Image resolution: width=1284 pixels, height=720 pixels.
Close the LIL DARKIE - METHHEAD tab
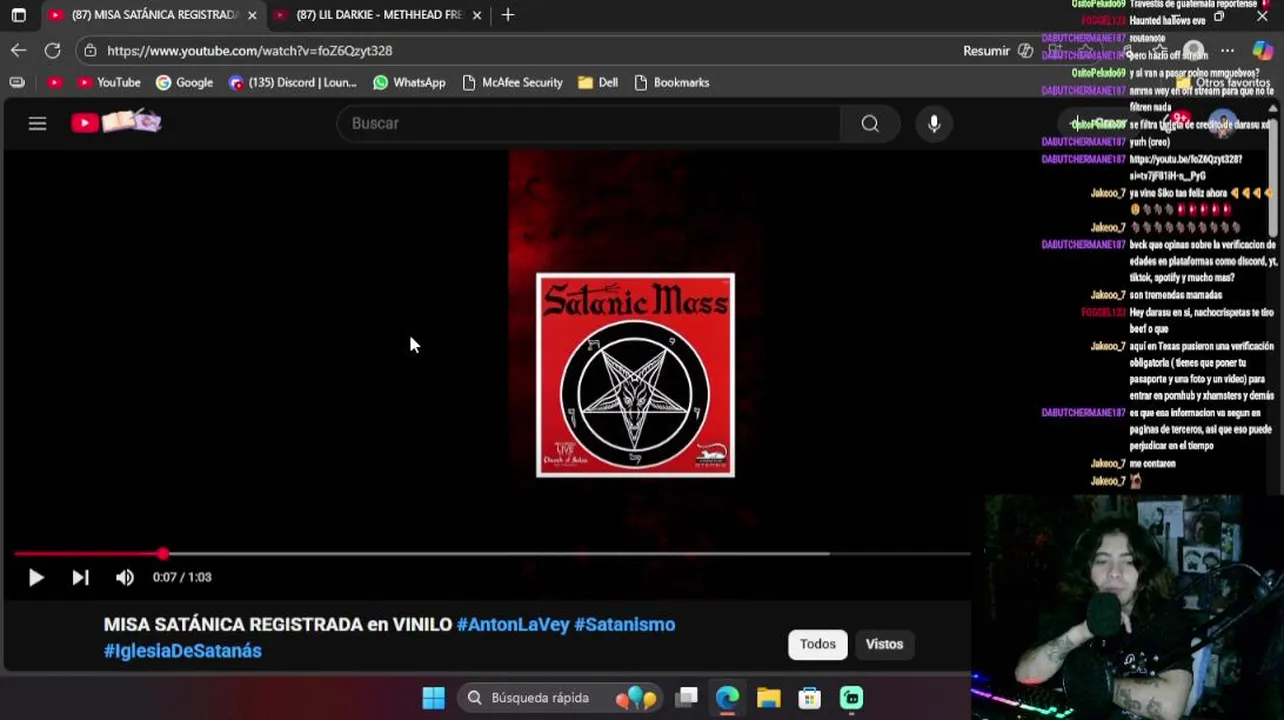[x=477, y=15]
